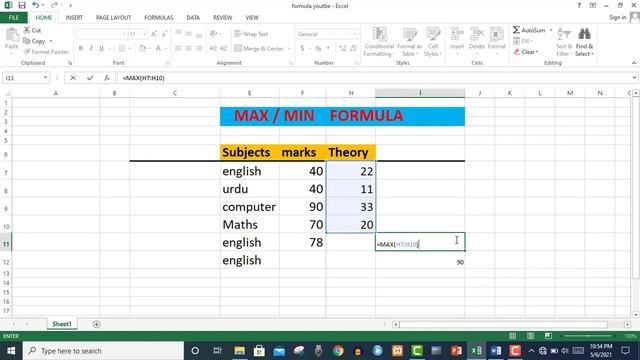Click the Conditional Formatting icon

point(379,34)
